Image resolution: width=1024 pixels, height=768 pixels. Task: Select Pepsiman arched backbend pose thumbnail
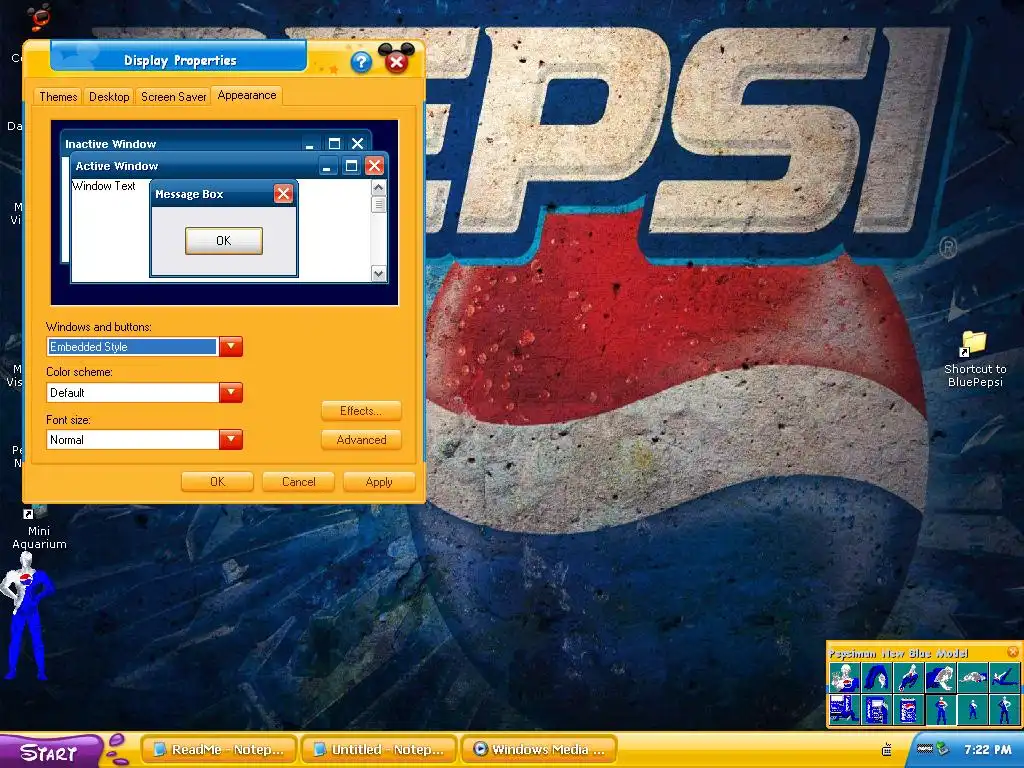tap(876, 677)
